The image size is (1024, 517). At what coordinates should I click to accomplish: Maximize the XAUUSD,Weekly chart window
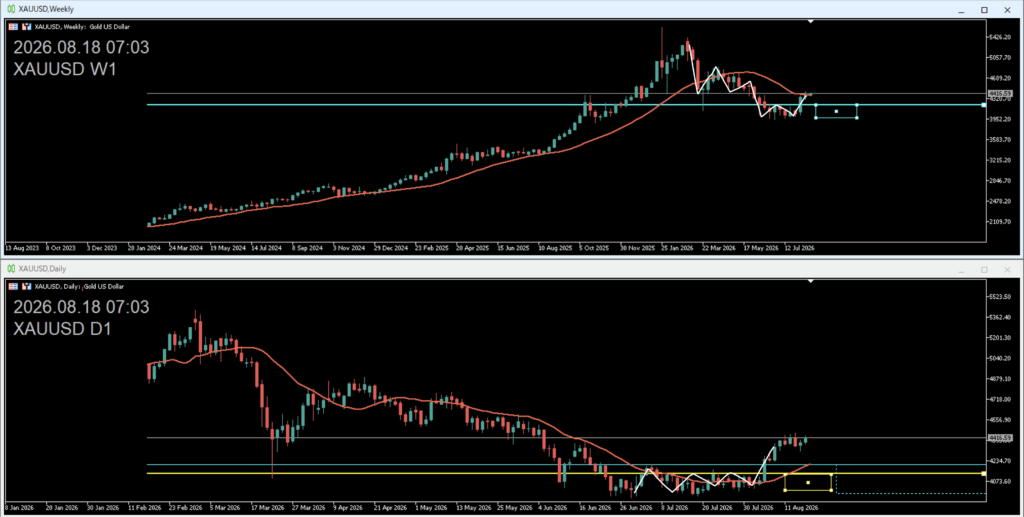984,10
